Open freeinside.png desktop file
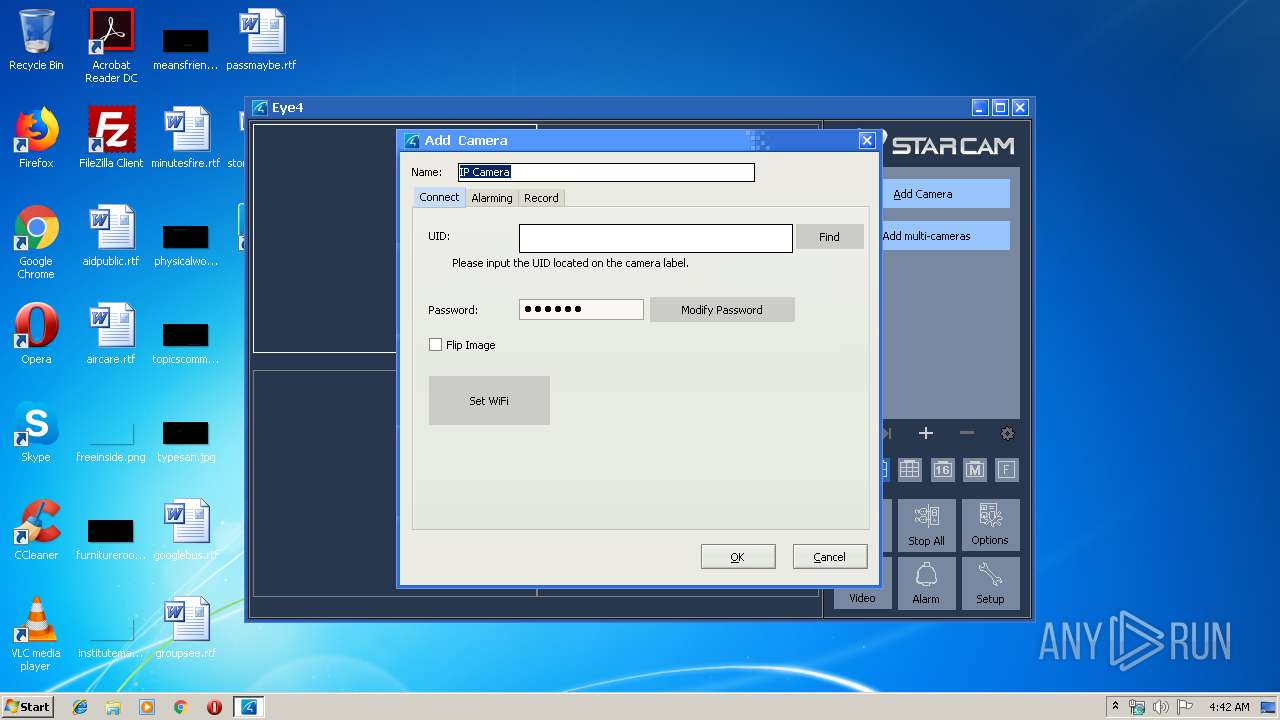Screen dimensions: 1280x720 (x=111, y=440)
